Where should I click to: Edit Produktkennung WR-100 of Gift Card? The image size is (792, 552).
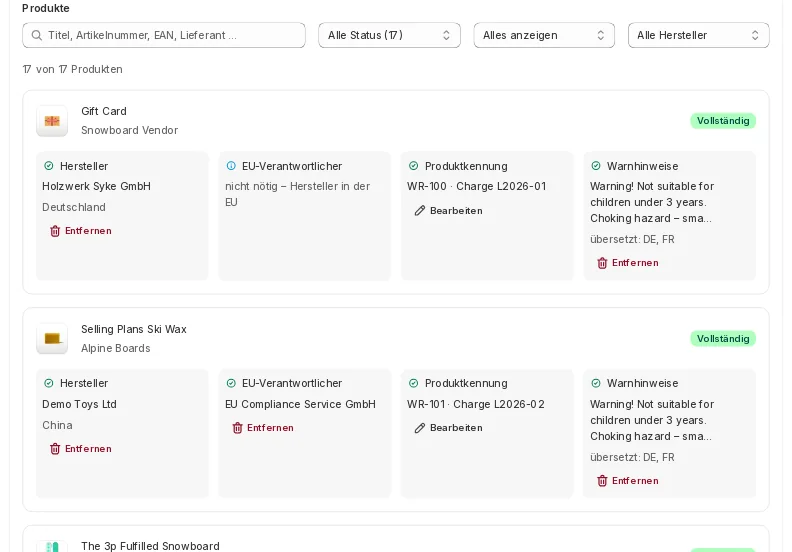449,211
